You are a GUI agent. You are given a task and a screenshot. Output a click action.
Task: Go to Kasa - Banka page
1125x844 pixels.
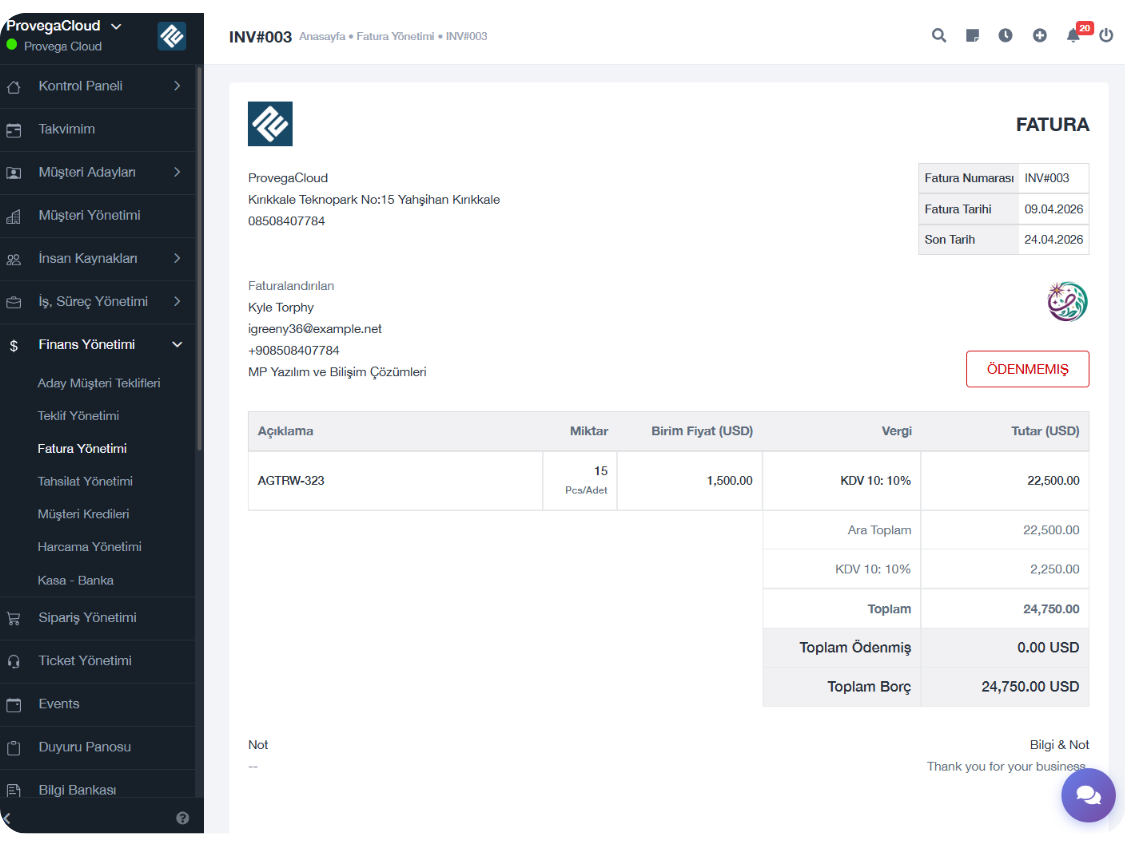(75, 580)
